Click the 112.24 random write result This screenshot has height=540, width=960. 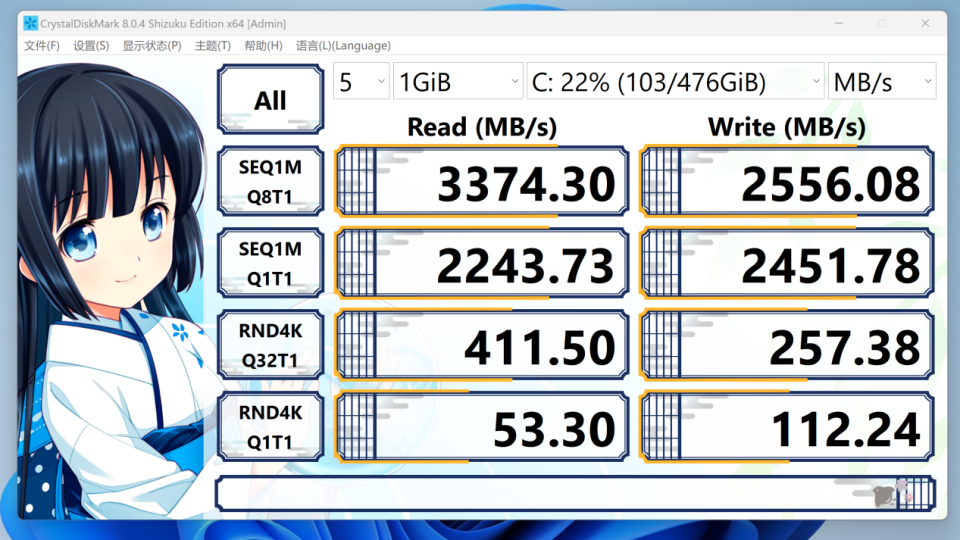coord(787,427)
